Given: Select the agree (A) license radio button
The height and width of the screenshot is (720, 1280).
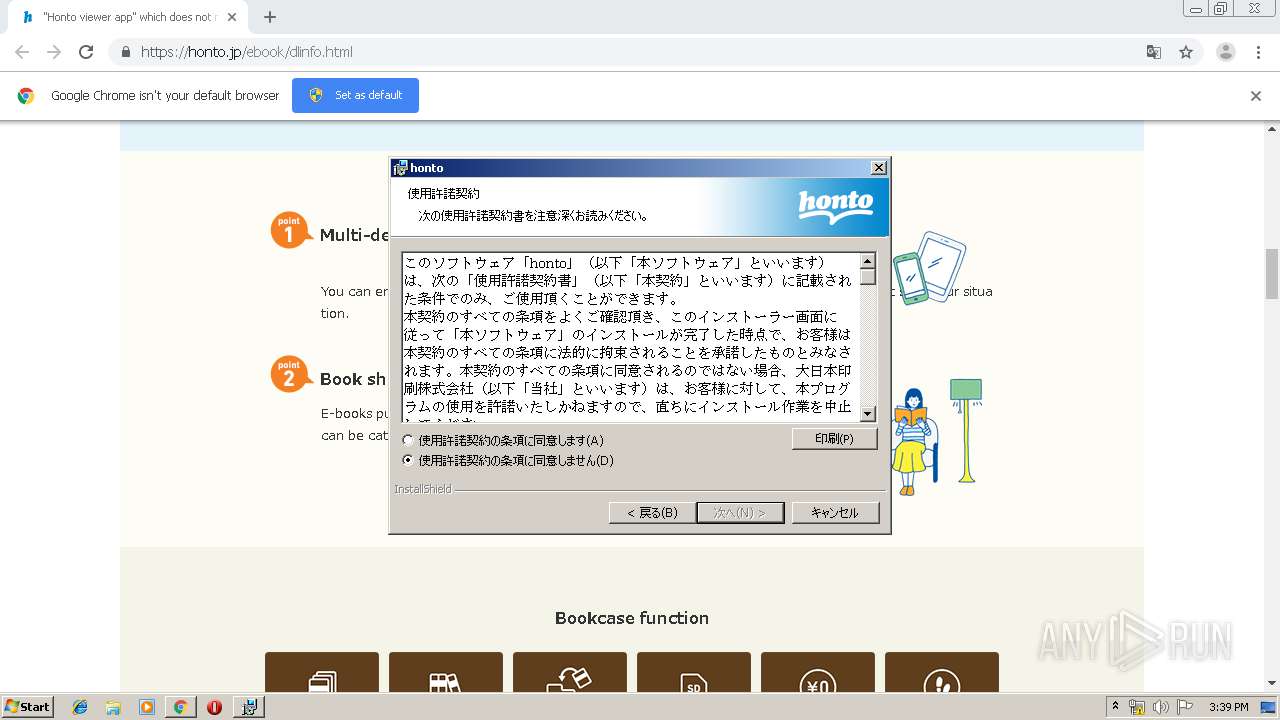Looking at the screenshot, I should tap(407, 441).
